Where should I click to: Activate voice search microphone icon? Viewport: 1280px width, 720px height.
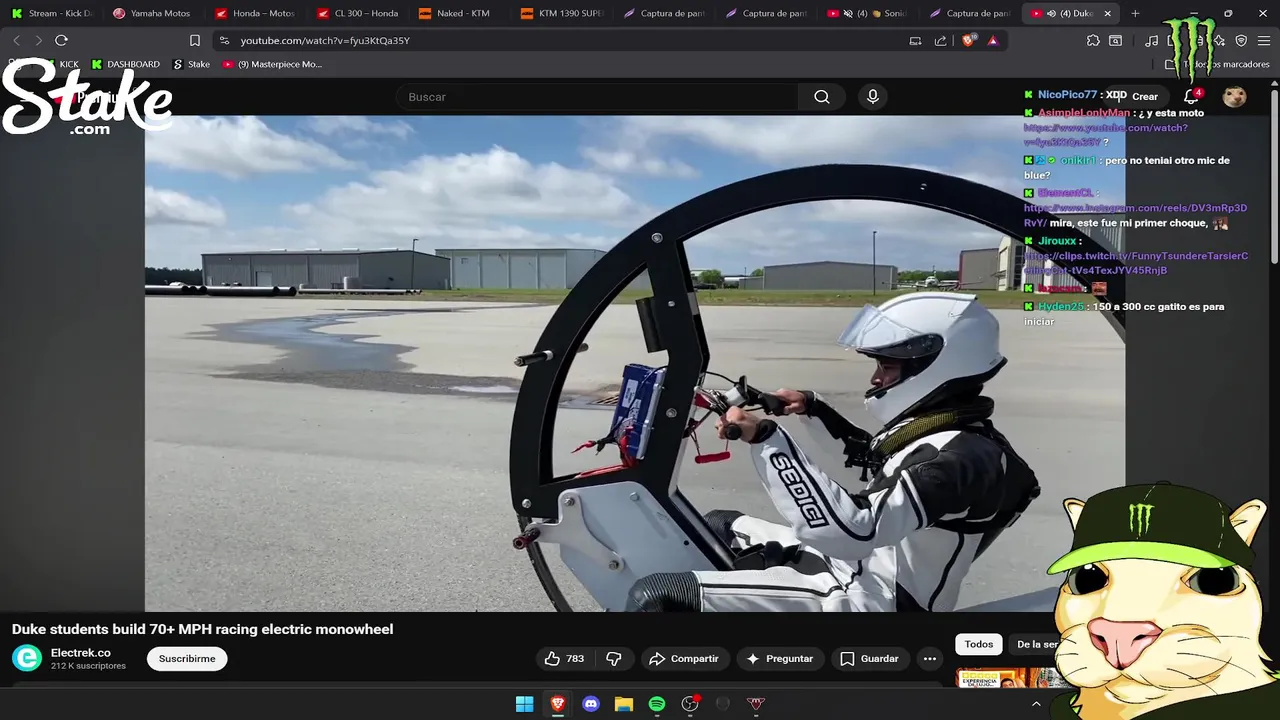(873, 97)
